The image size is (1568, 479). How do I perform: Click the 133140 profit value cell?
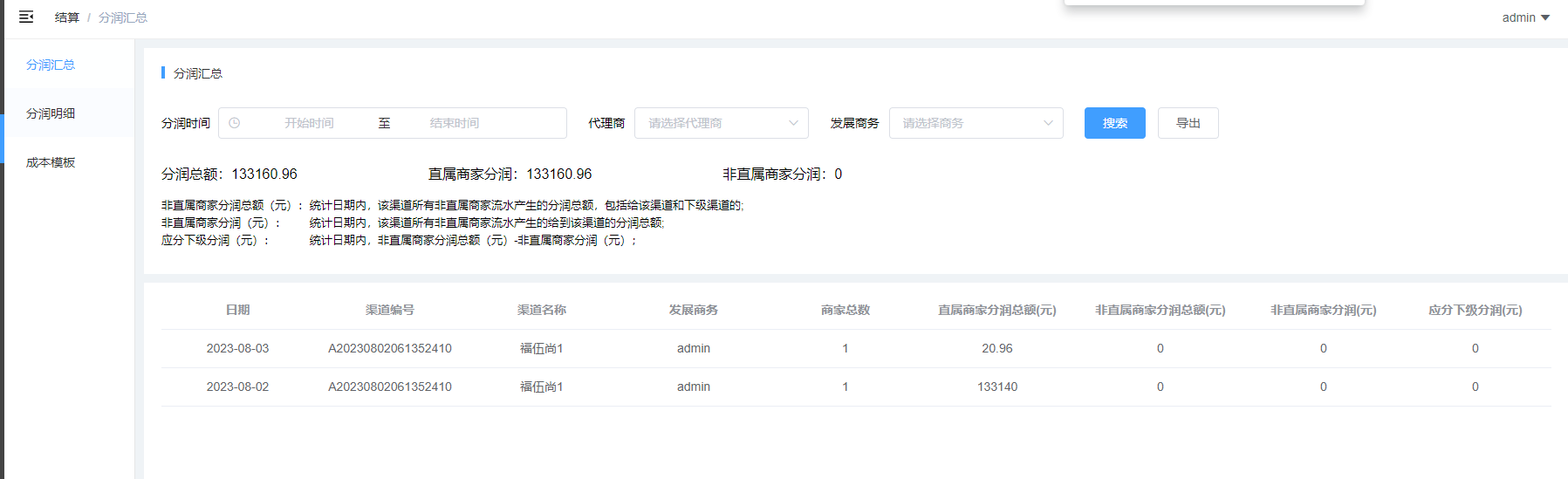tap(996, 387)
